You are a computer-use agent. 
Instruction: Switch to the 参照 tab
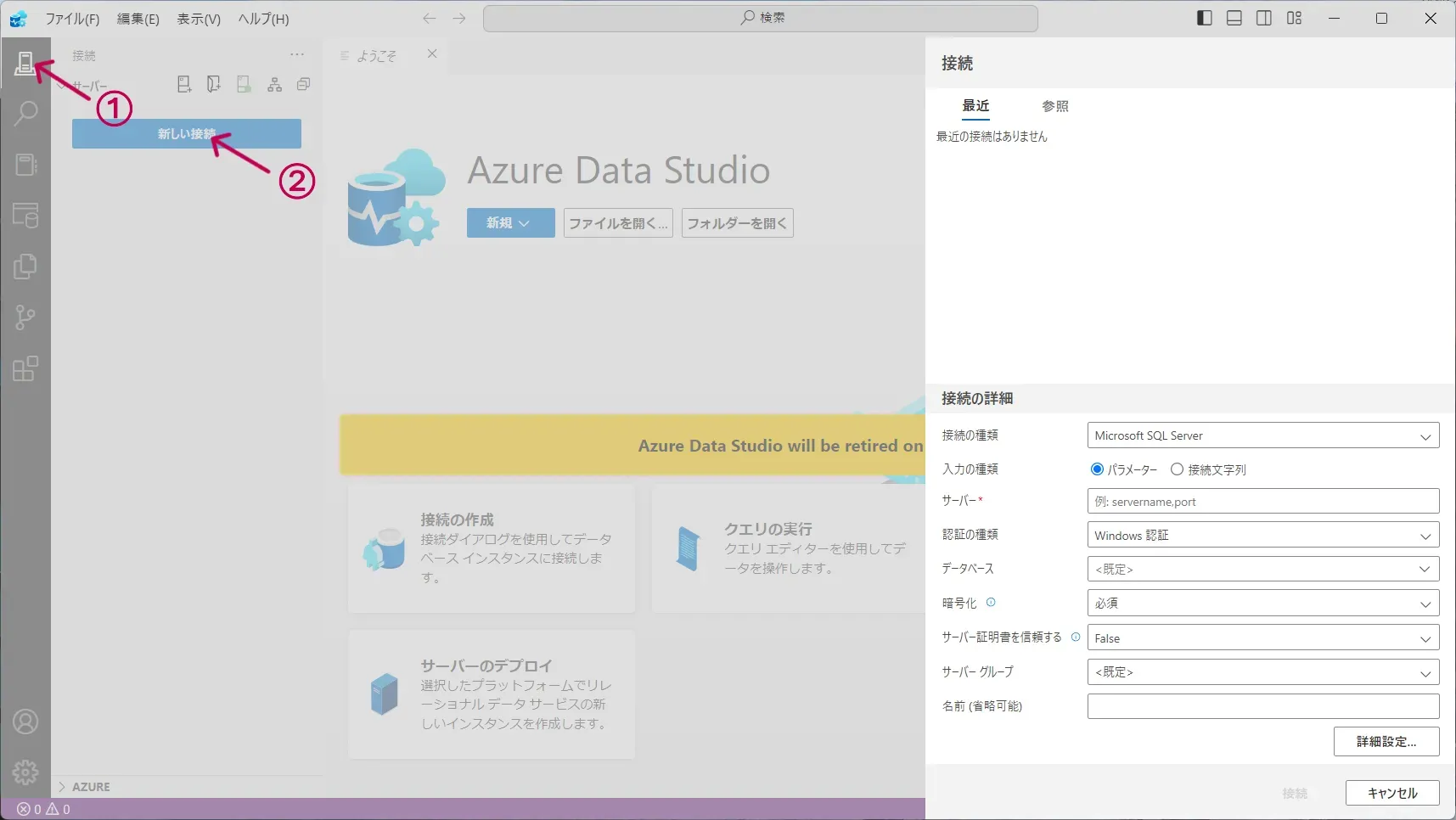pyautogui.click(x=1055, y=106)
